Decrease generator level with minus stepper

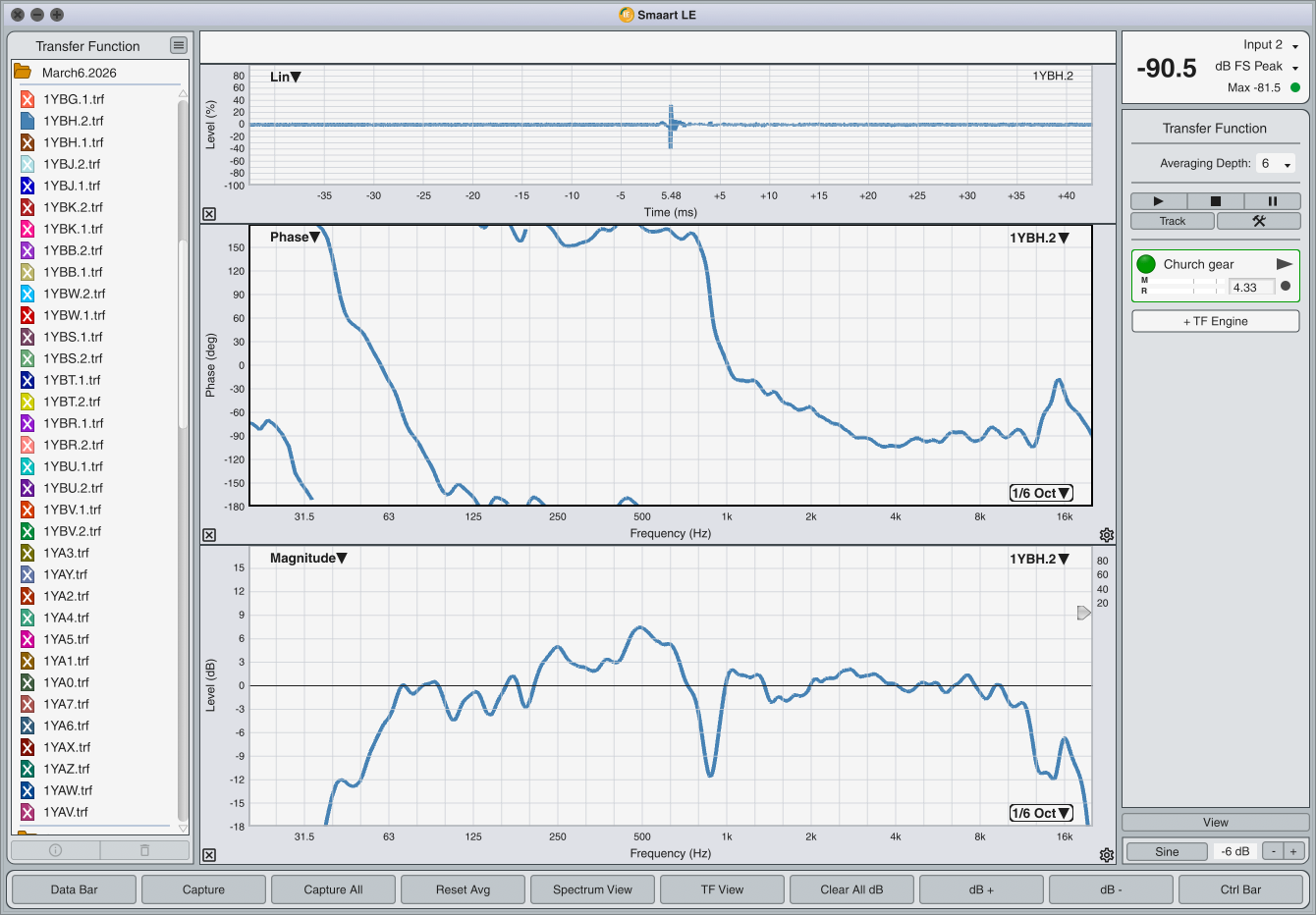tap(1273, 851)
